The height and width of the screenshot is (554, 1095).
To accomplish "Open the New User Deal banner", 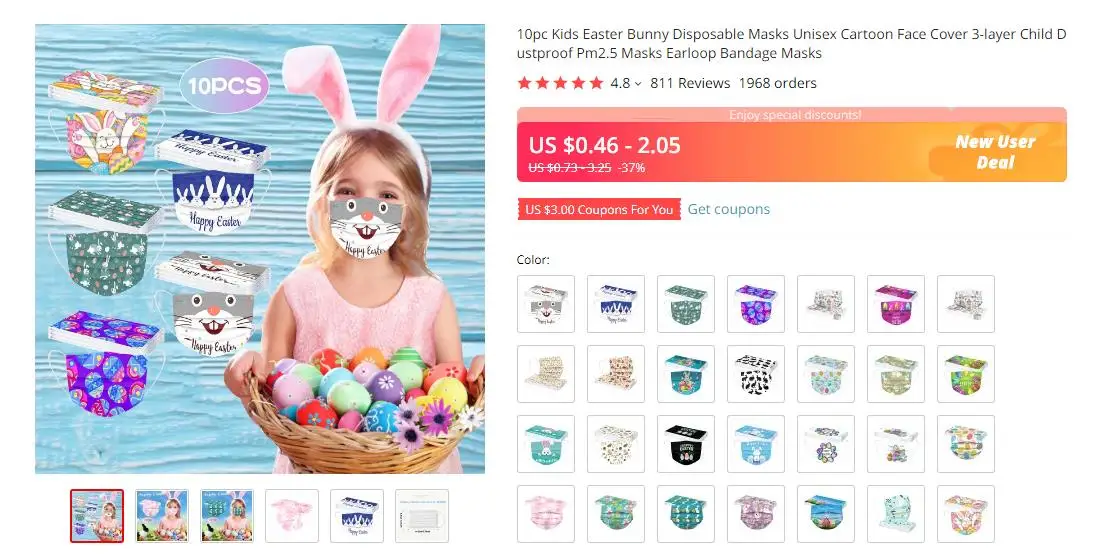I will [994, 152].
